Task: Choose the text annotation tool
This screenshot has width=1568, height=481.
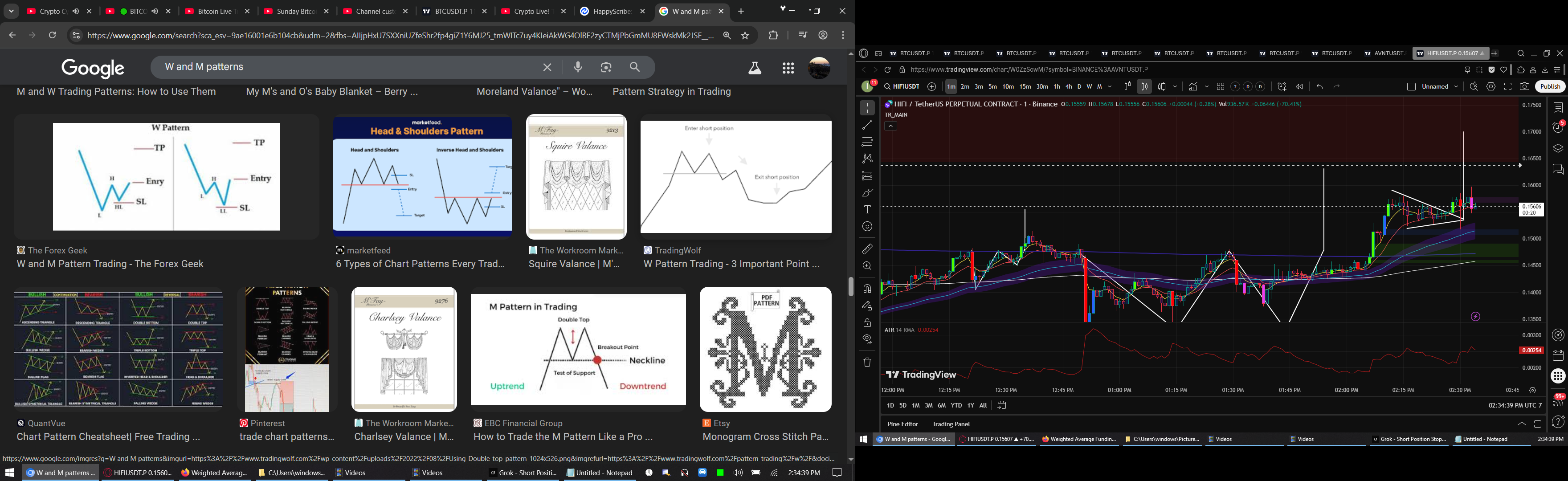Action: [867, 209]
